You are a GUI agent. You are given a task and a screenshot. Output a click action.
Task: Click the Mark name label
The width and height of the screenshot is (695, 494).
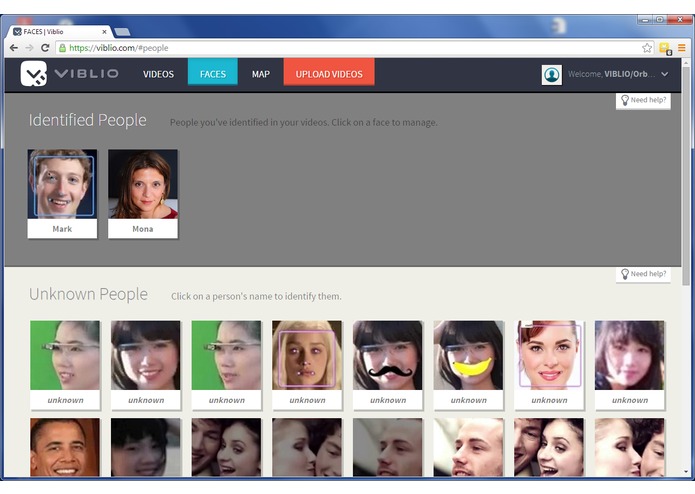tap(62, 229)
